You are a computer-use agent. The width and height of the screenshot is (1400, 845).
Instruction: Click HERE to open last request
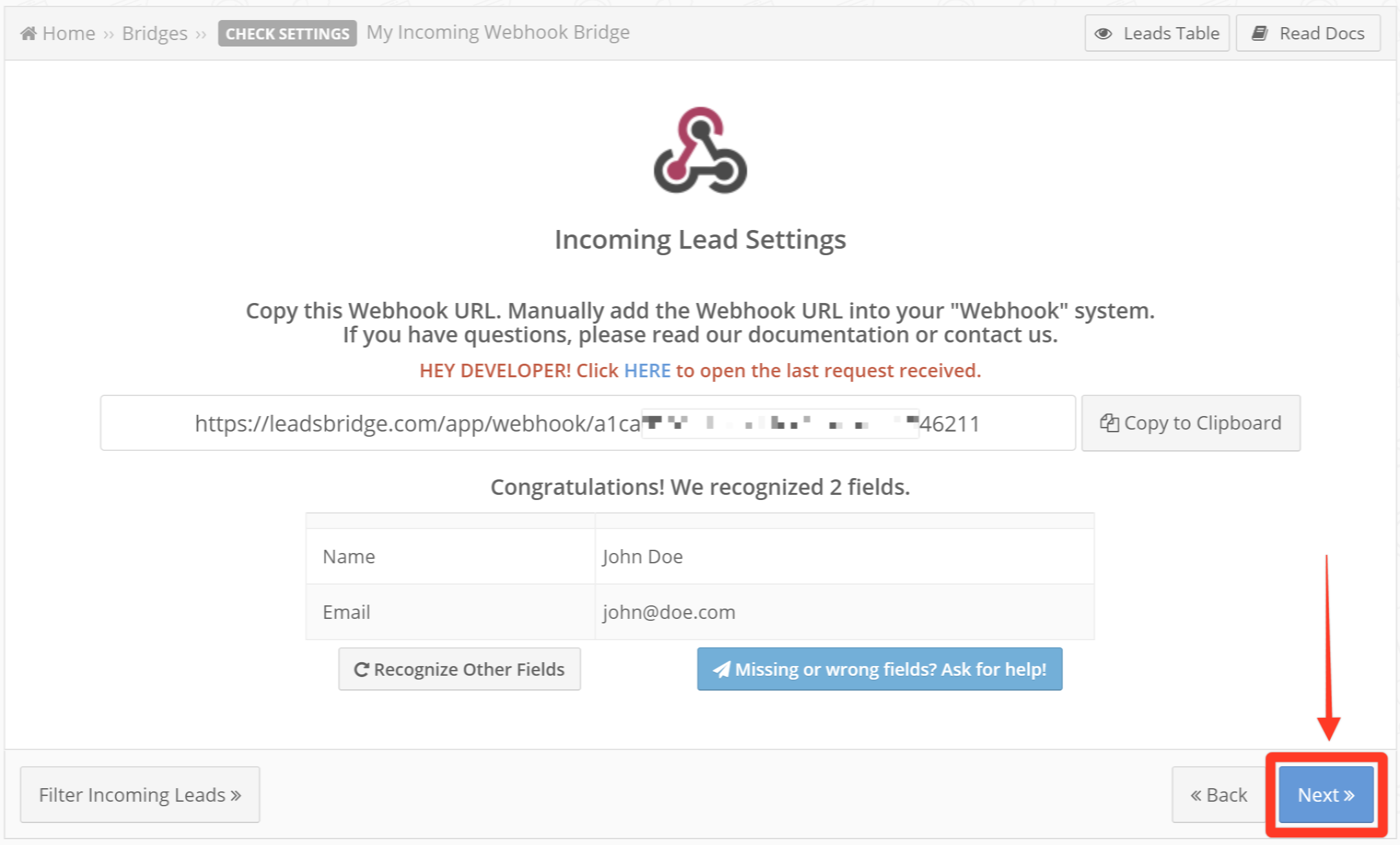[647, 370]
